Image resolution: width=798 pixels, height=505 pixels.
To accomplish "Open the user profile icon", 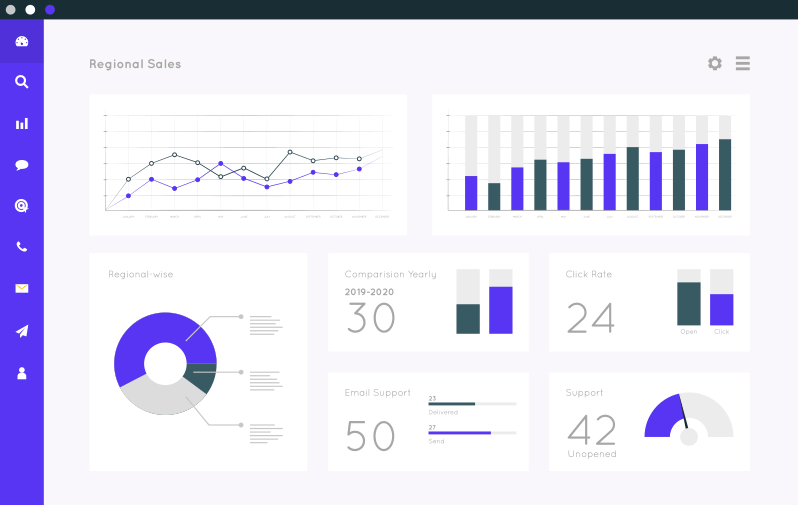I will pyautogui.click(x=22, y=373).
